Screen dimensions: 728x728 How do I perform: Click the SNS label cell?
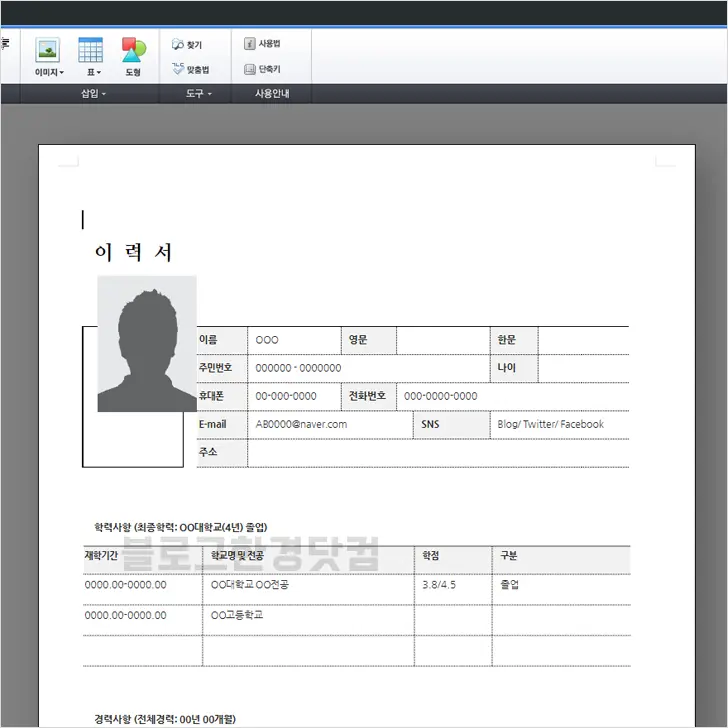(x=451, y=424)
